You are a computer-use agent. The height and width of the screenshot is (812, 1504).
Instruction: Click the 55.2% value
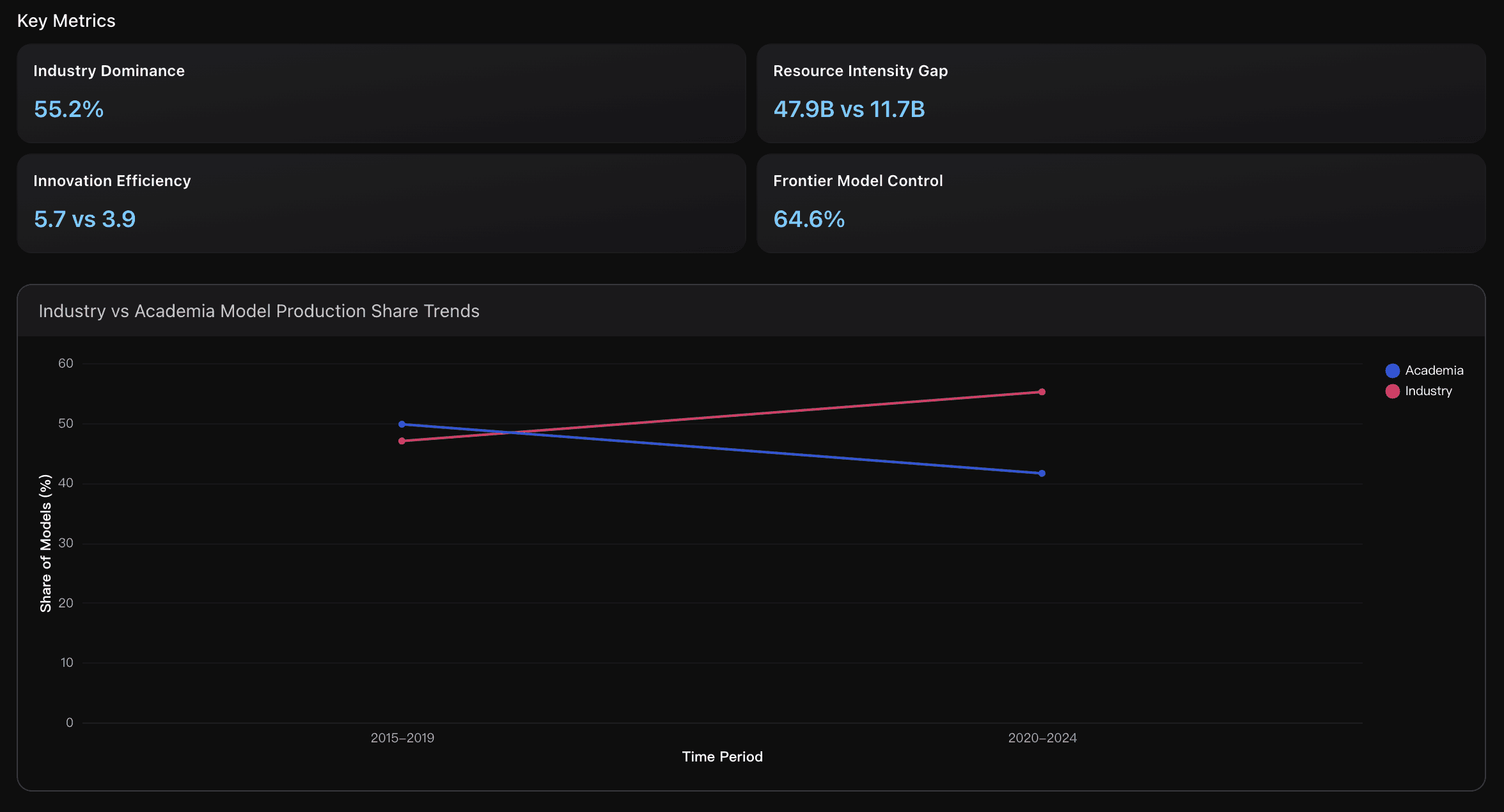tap(68, 109)
